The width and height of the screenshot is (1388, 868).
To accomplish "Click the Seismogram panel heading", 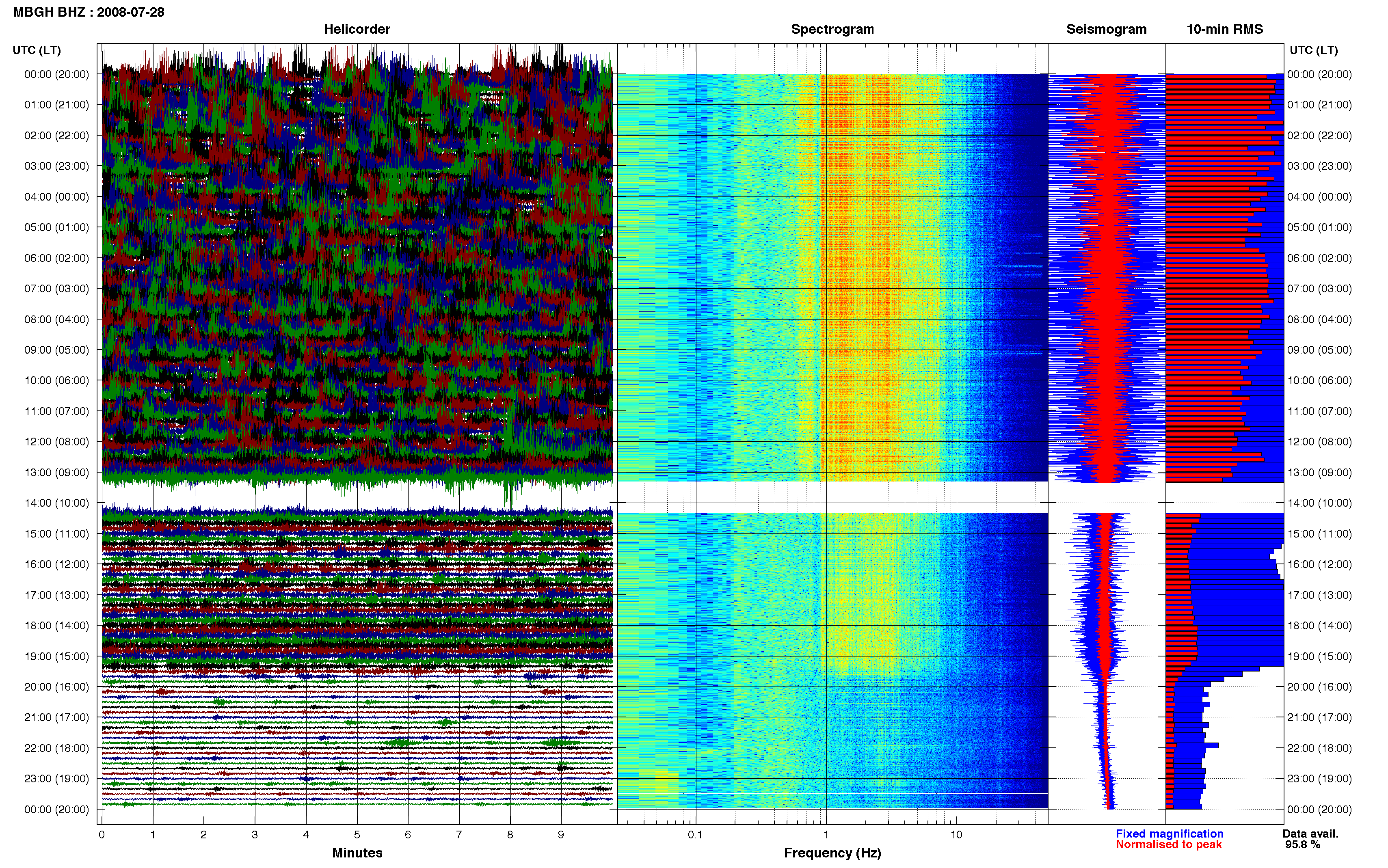I will coord(1106,29).
